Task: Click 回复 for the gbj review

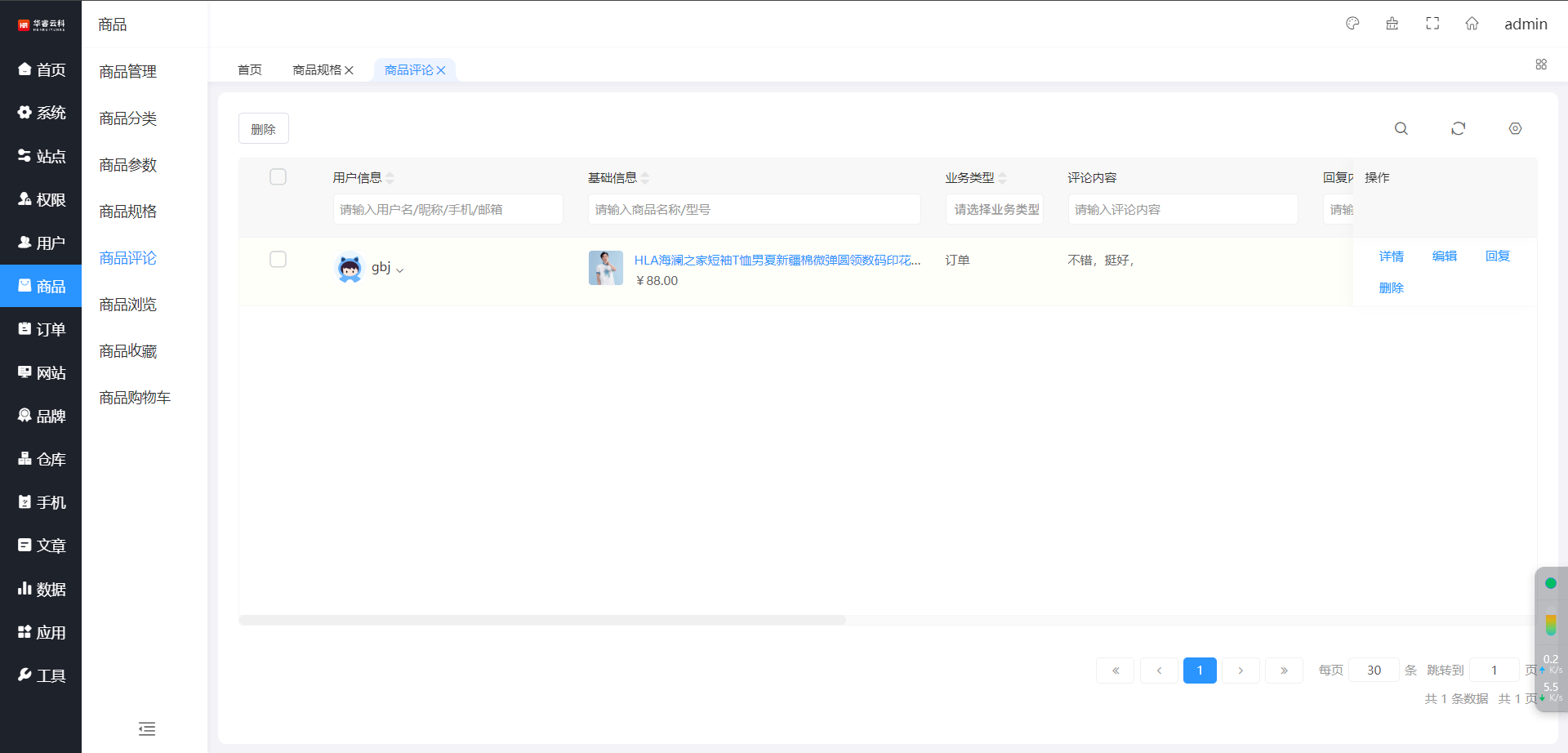Action: [x=1497, y=256]
